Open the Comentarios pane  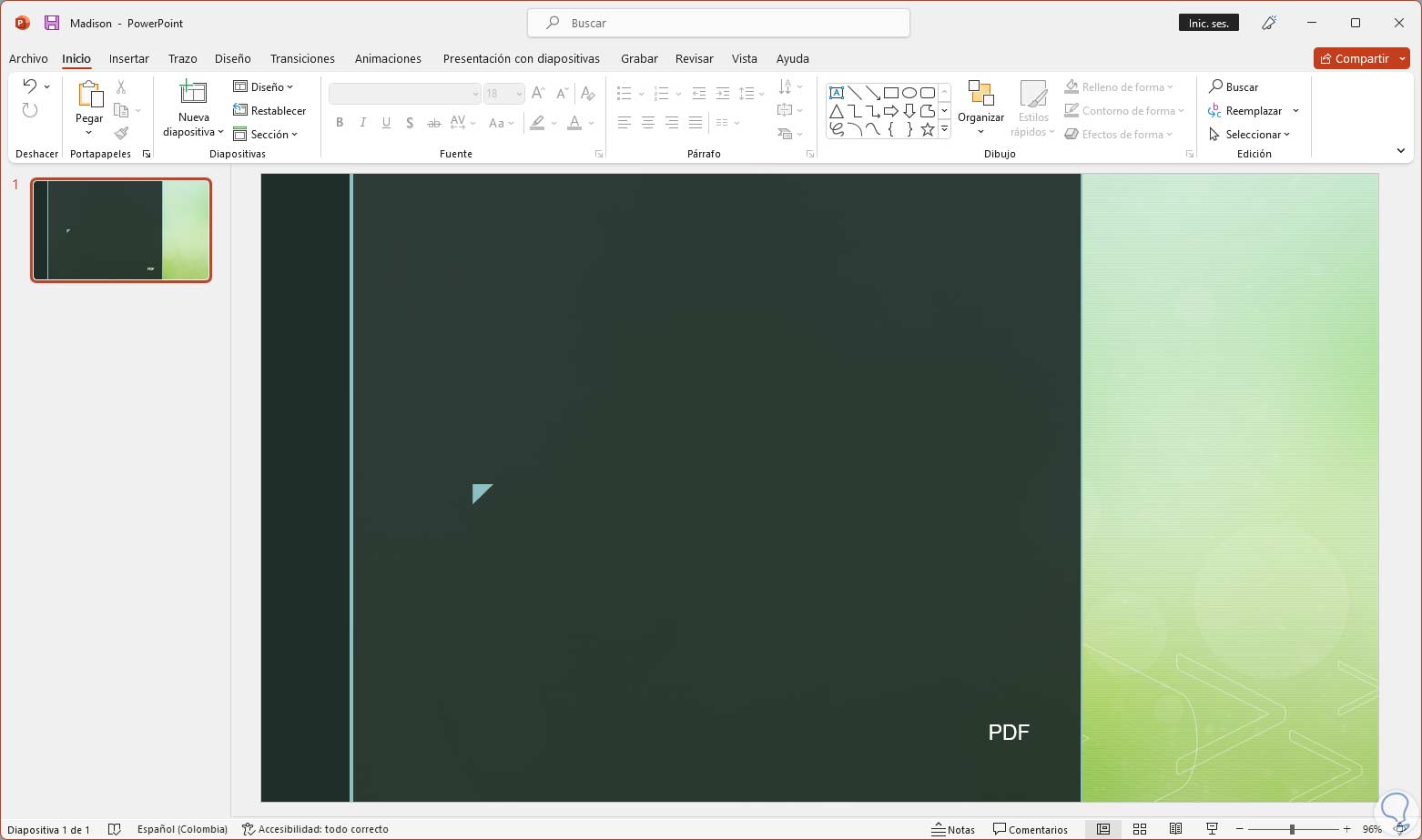point(1031,829)
